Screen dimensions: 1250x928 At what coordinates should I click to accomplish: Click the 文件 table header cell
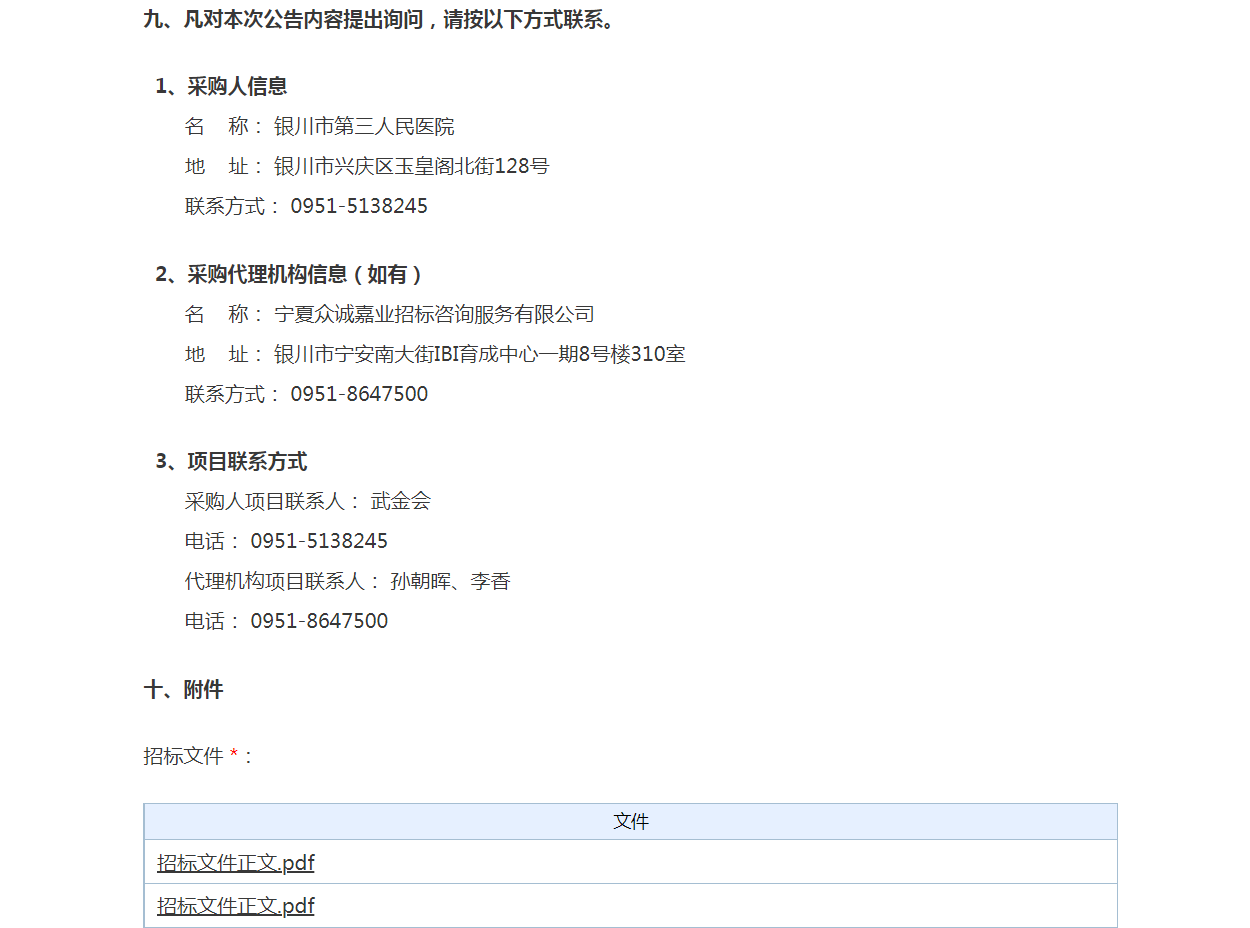click(x=630, y=822)
